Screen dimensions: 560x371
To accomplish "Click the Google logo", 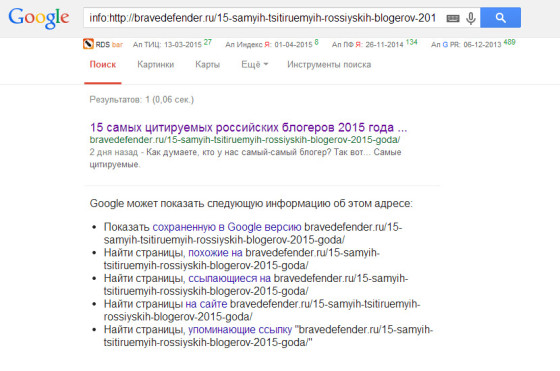I will (39, 18).
